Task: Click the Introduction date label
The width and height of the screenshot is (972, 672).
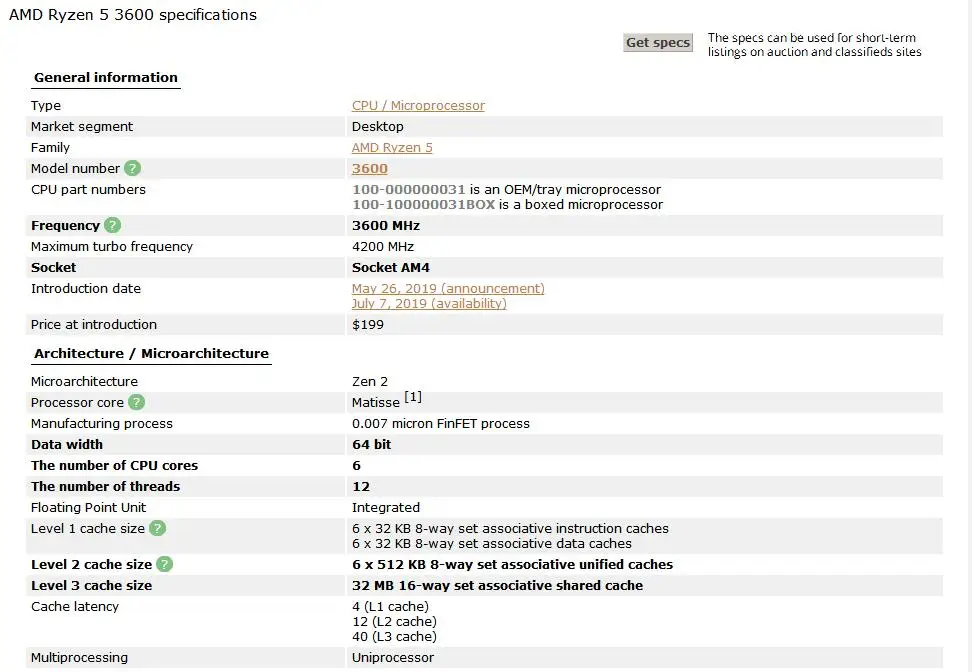Action: (86, 288)
